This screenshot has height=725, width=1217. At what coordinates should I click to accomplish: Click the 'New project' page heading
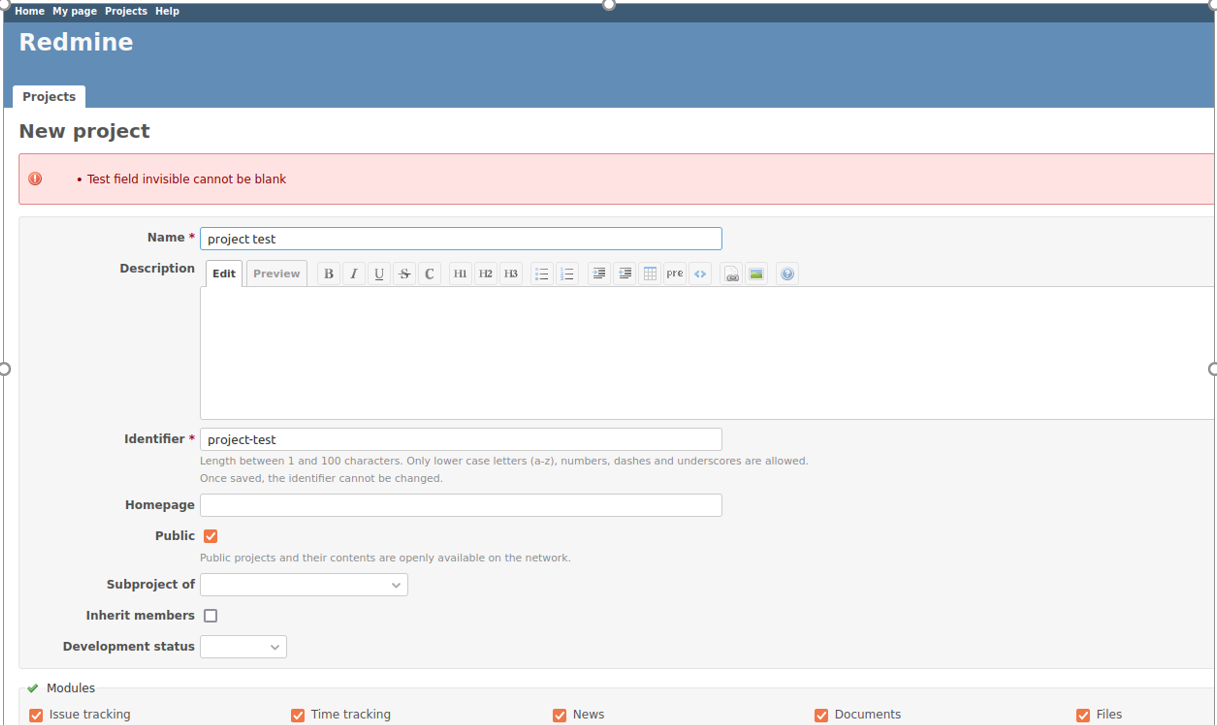click(84, 131)
